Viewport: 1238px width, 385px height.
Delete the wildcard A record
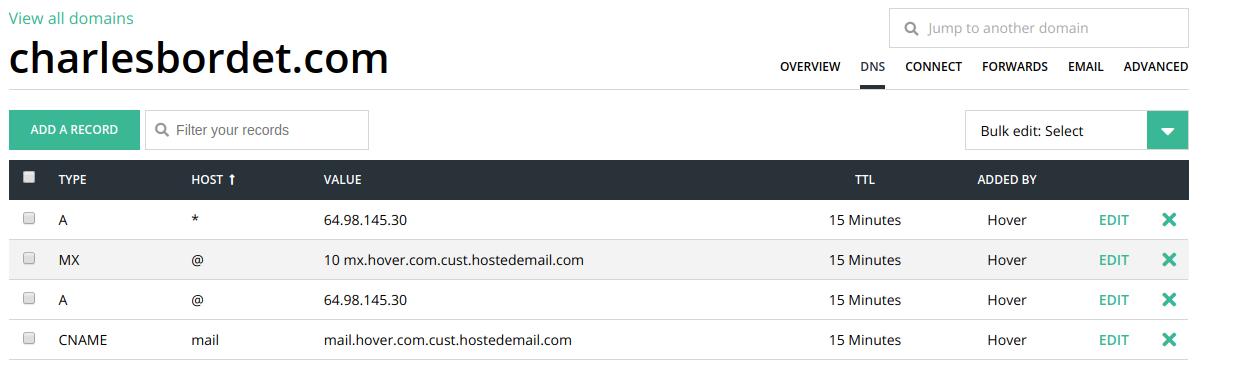(x=1168, y=220)
